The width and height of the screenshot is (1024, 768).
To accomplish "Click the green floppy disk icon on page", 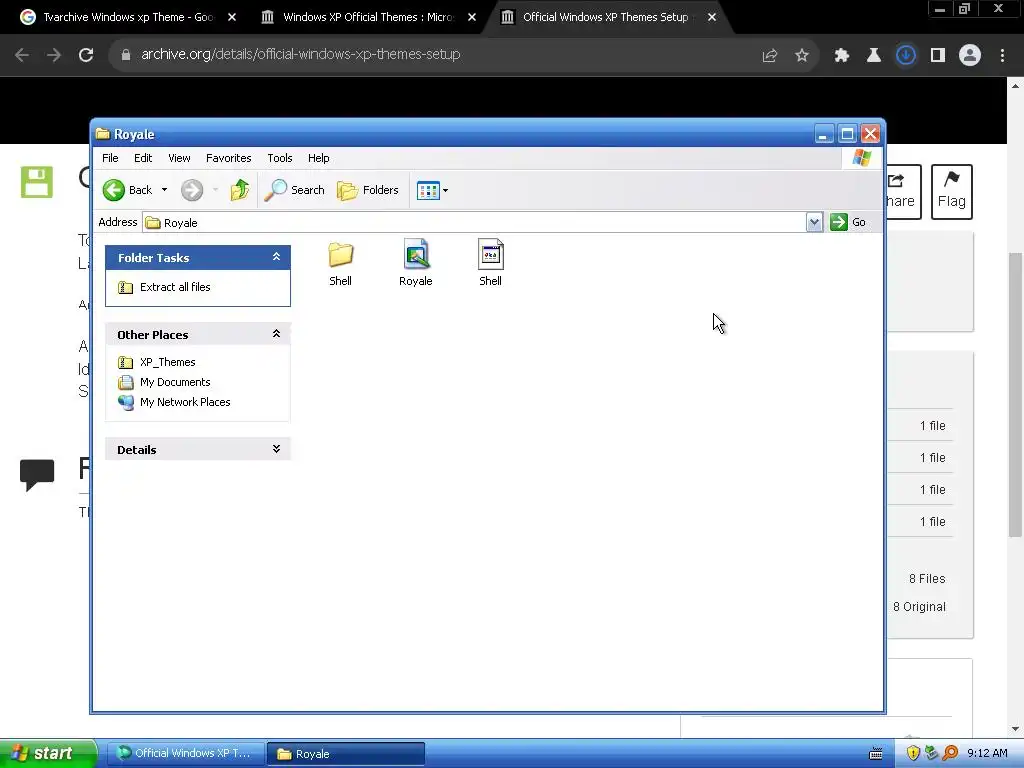I will tap(37, 182).
